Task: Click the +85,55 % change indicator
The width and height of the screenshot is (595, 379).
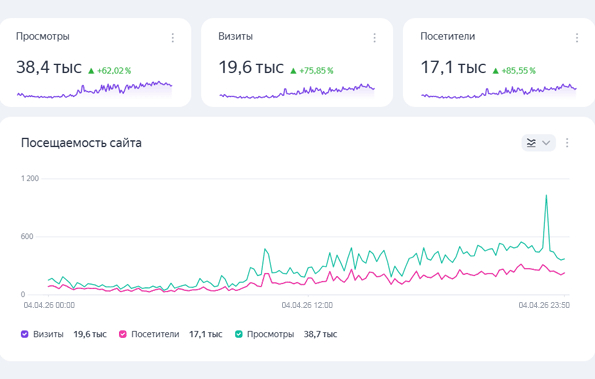Action: coord(514,71)
